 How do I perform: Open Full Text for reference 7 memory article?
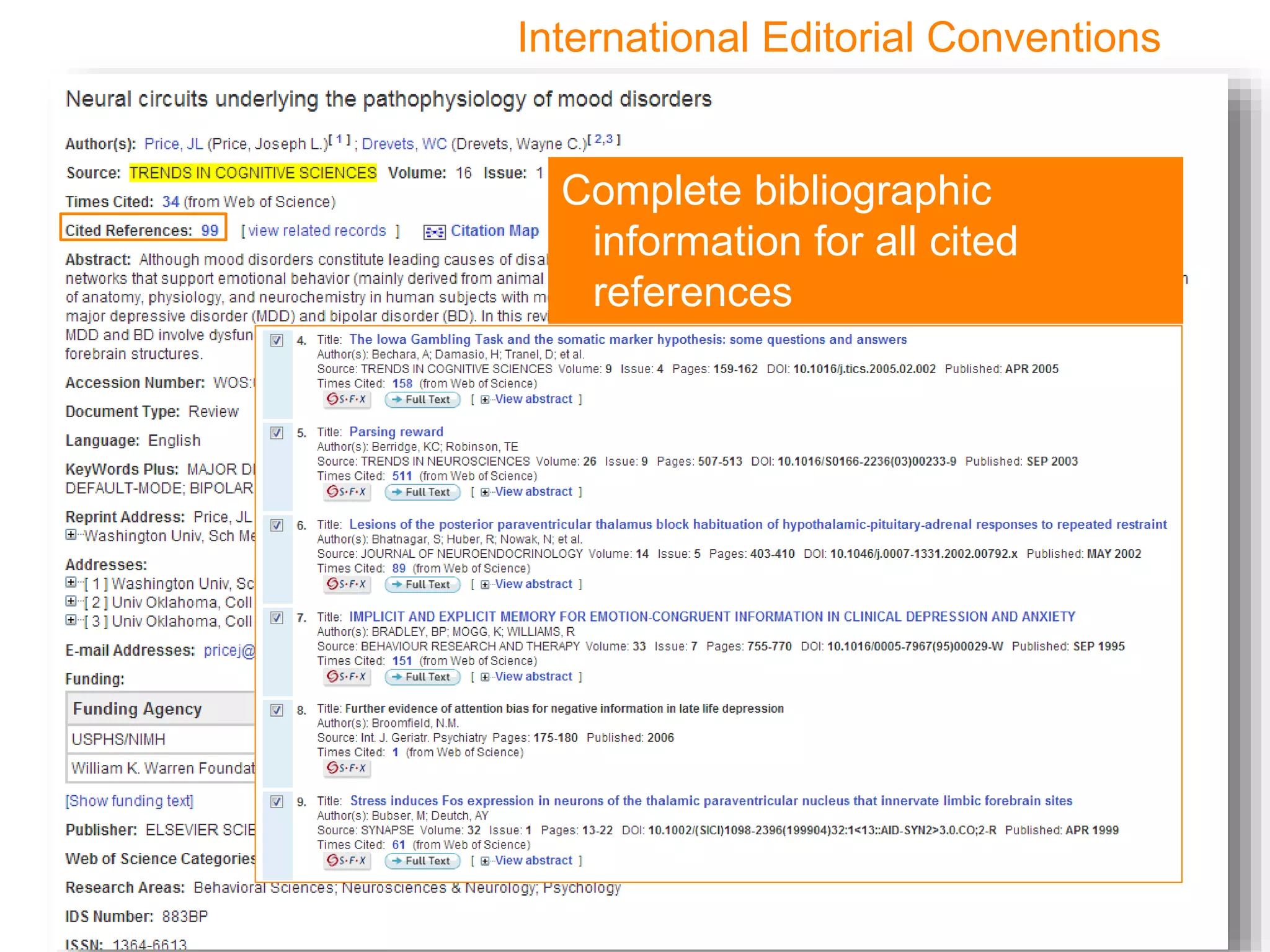pos(422,677)
